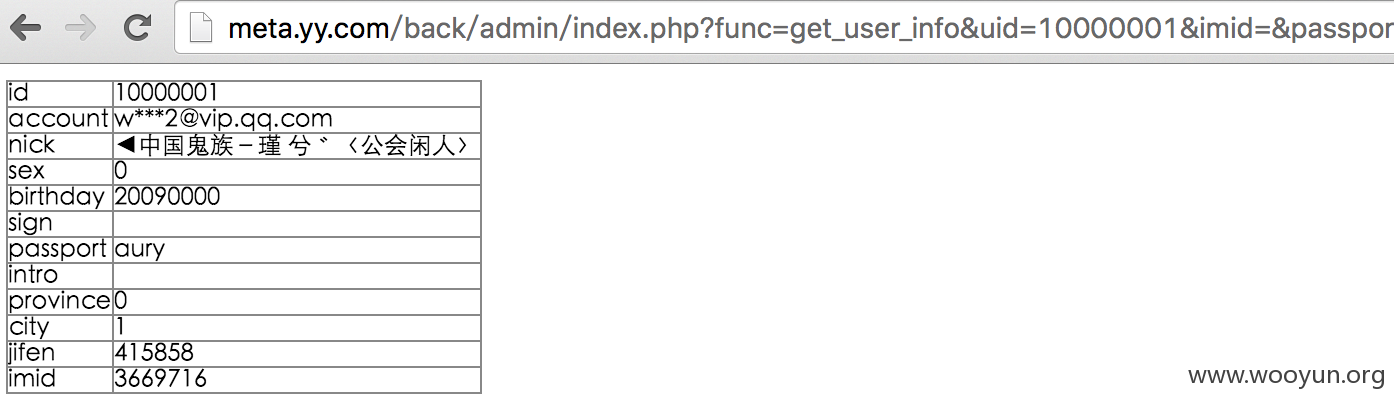The height and width of the screenshot is (404, 1394).
Task: Reload the page with refresh icon
Action: [x=137, y=28]
